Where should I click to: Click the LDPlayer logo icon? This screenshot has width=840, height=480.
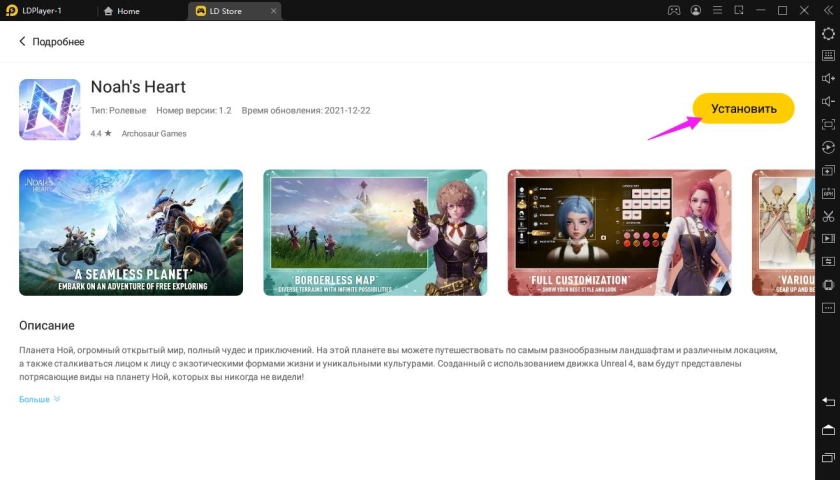point(11,10)
